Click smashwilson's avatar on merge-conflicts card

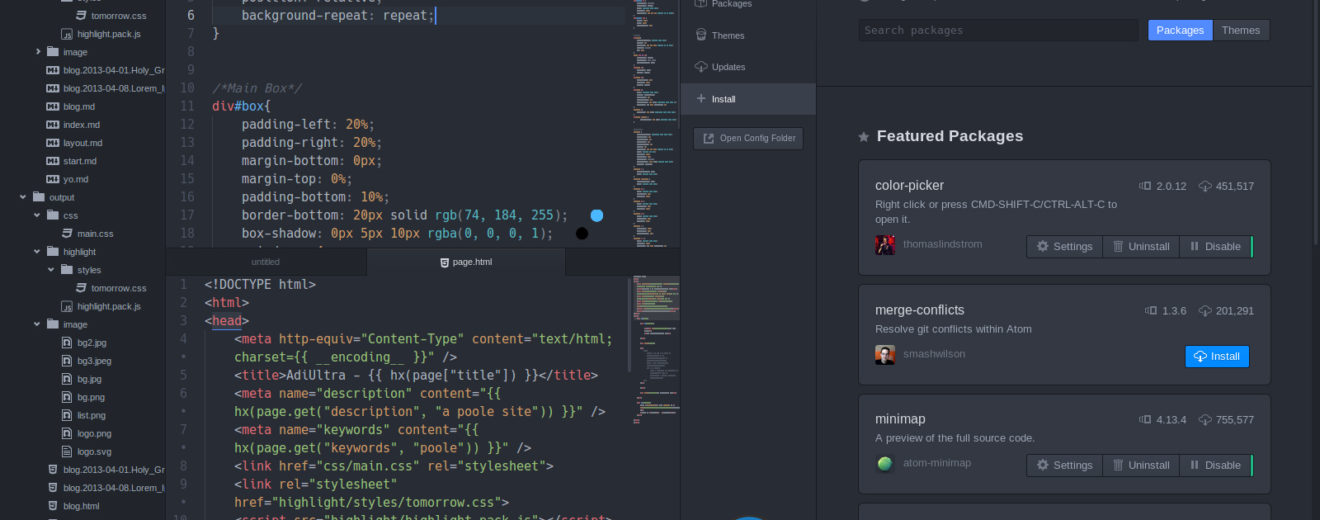885,355
